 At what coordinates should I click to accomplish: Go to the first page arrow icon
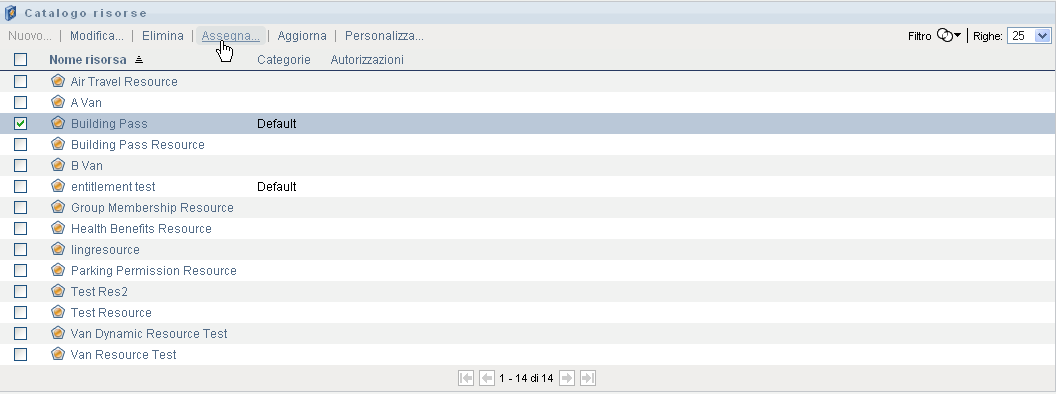465,378
